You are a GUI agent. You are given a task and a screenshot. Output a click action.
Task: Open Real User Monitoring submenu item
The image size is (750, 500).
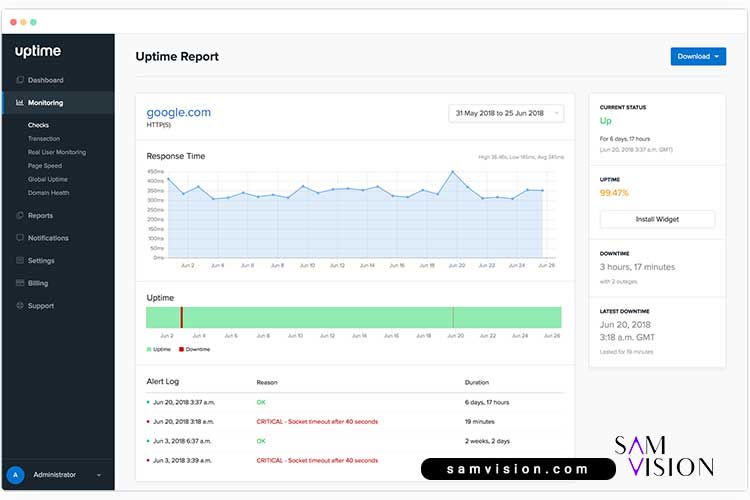pos(57,152)
